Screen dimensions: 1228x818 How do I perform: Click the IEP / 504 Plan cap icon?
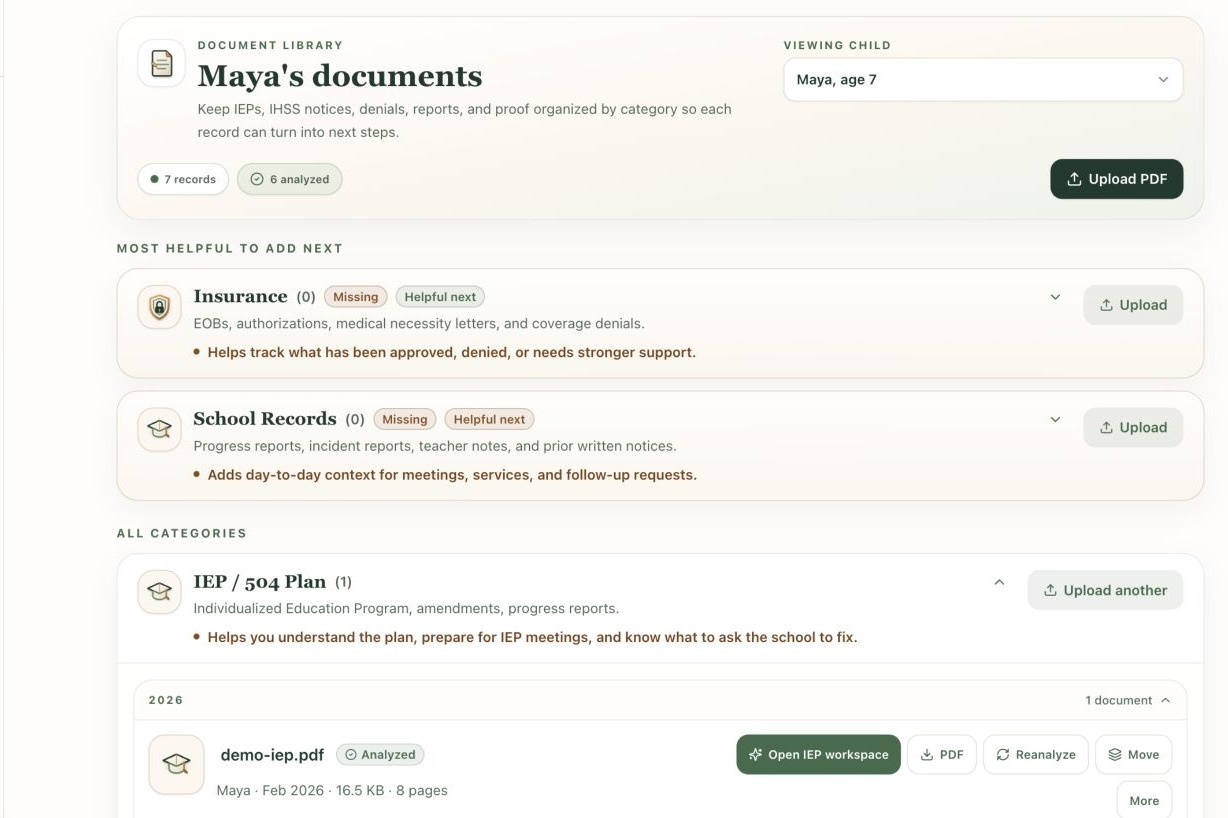tap(159, 592)
